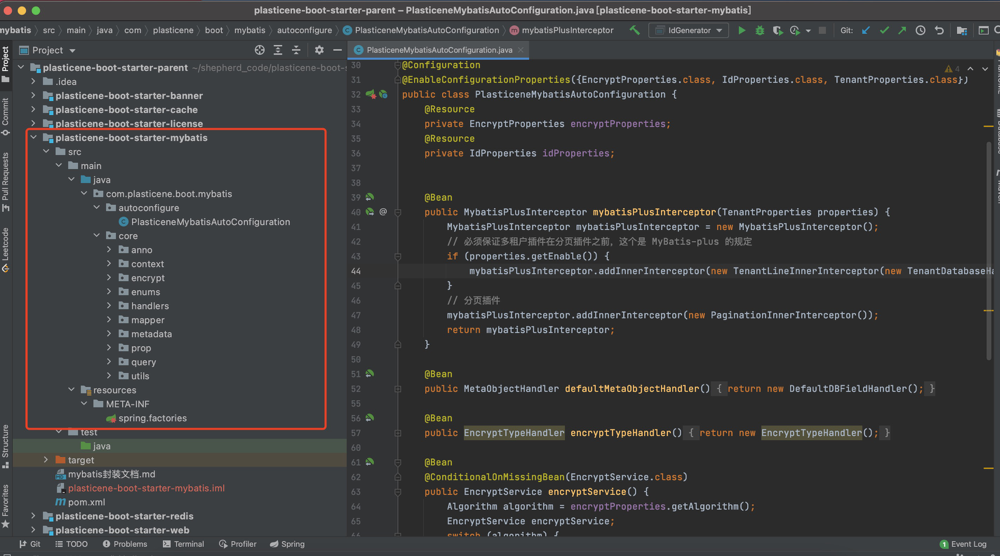Git update project blue arrow

[x=865, y=30]
